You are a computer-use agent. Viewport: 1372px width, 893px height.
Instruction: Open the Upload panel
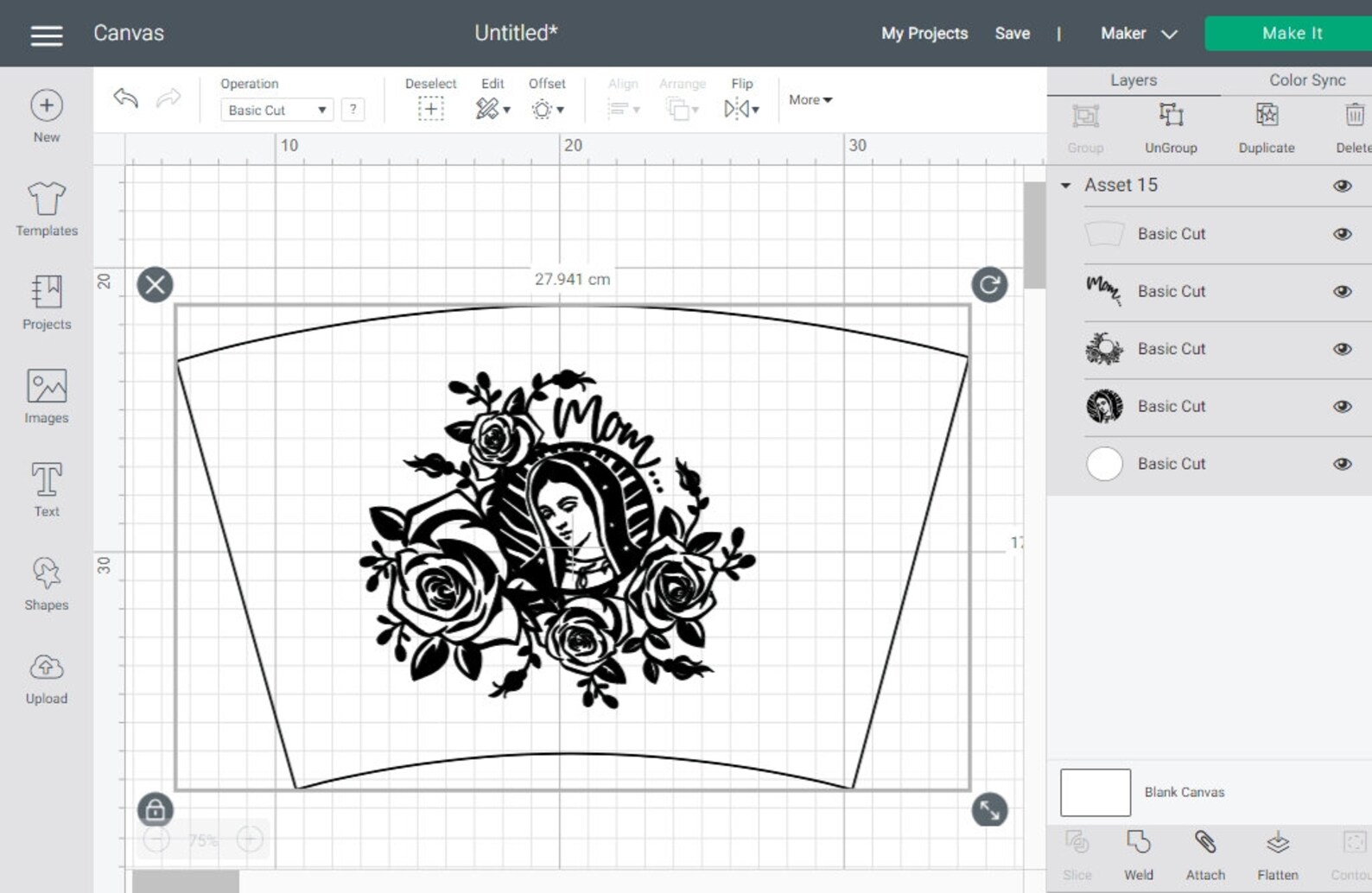47,679
